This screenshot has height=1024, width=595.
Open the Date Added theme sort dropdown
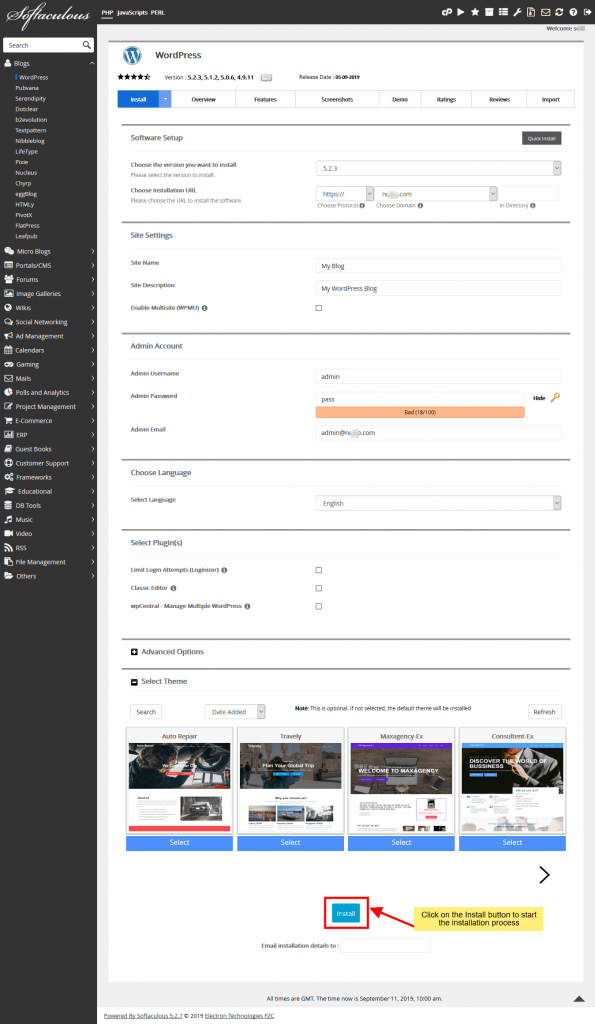click(x=234, y=712)
